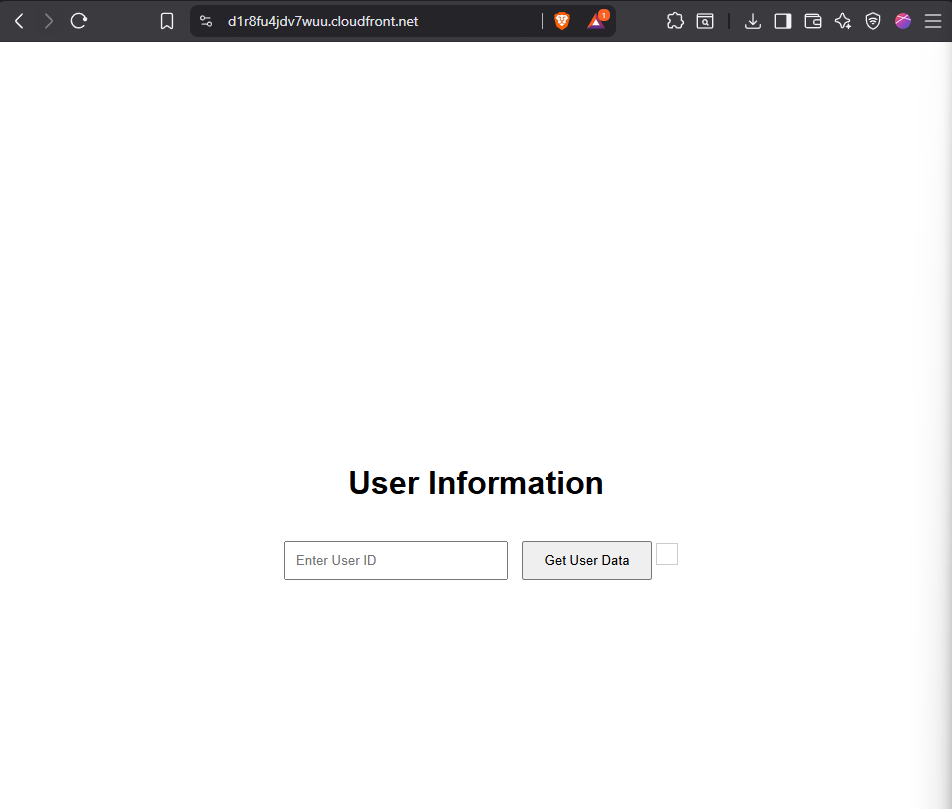Click the magnifier window icon beside Extensions

705,21
